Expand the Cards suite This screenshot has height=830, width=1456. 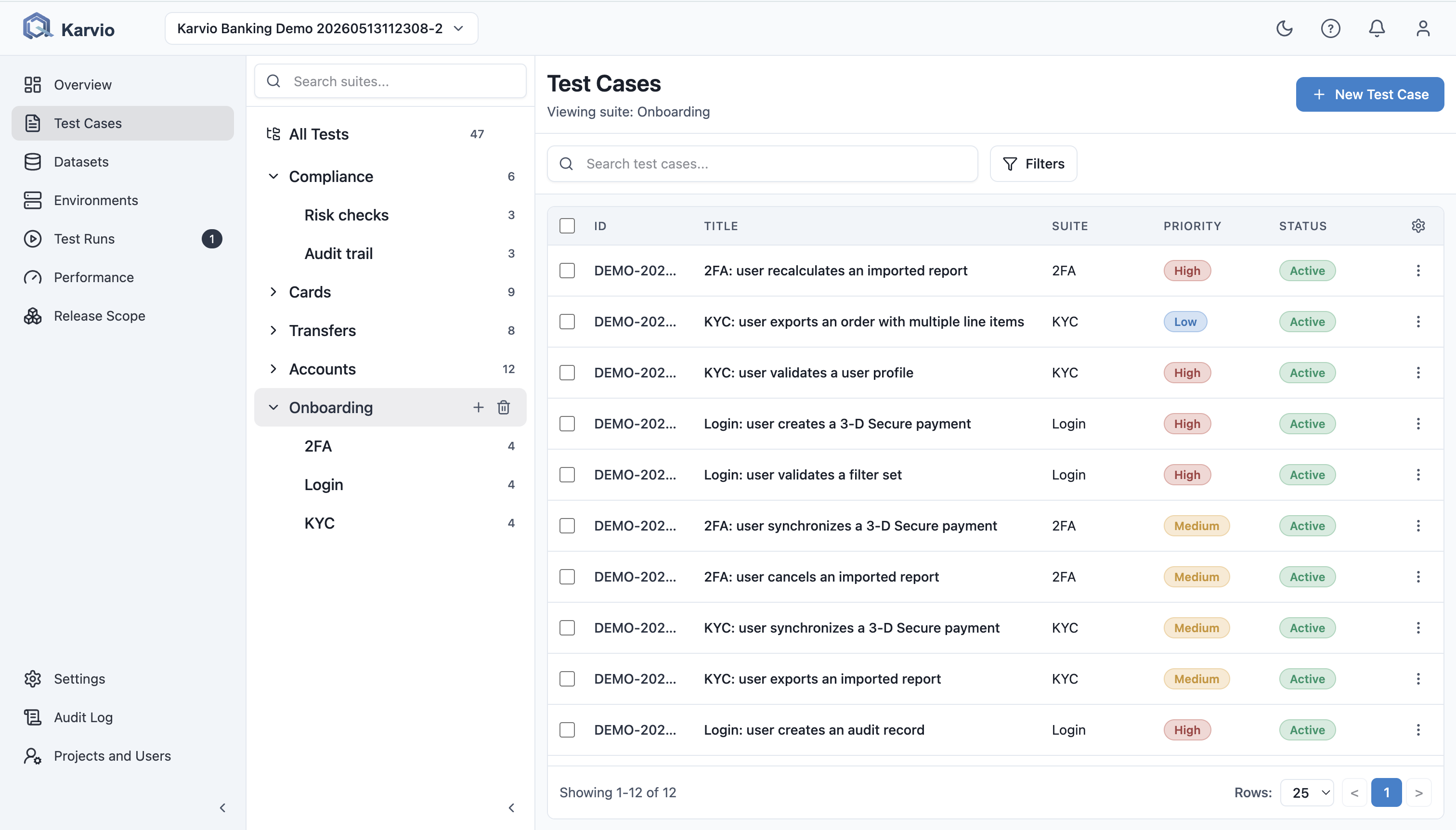pos(273,292)
